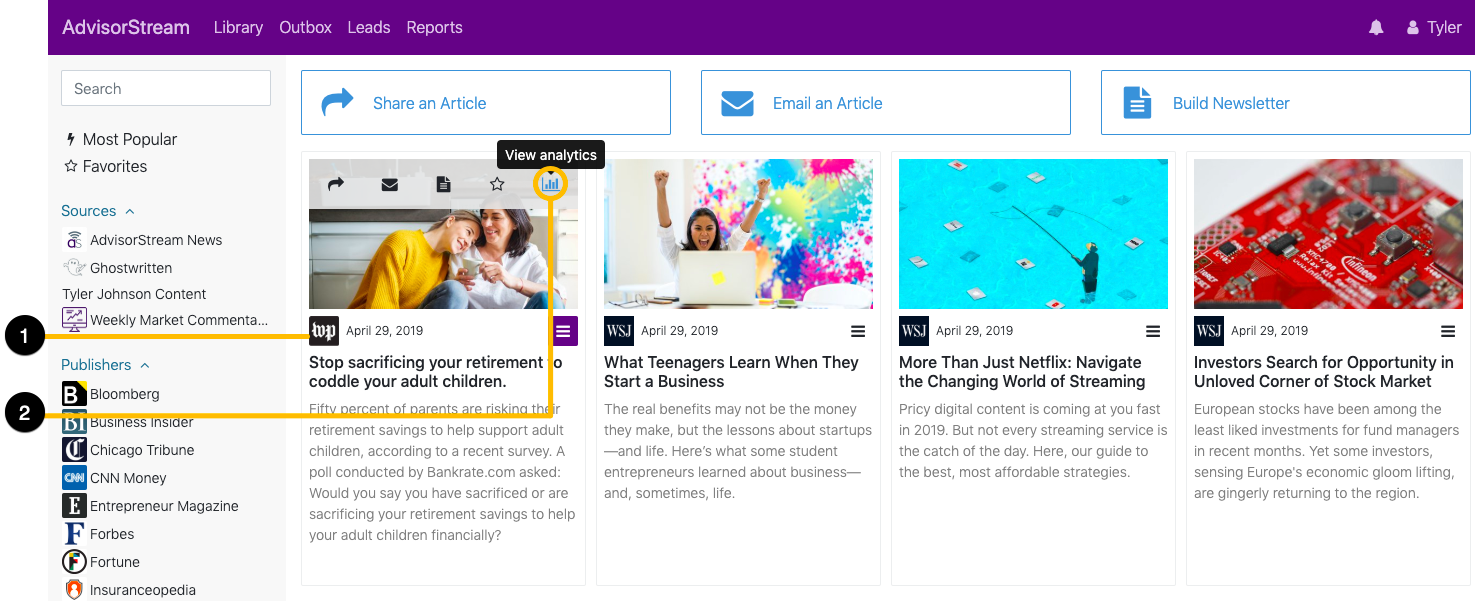
Task: Open the Tyler user menu
Action: pyautogui.click(x=1434, y=27)
